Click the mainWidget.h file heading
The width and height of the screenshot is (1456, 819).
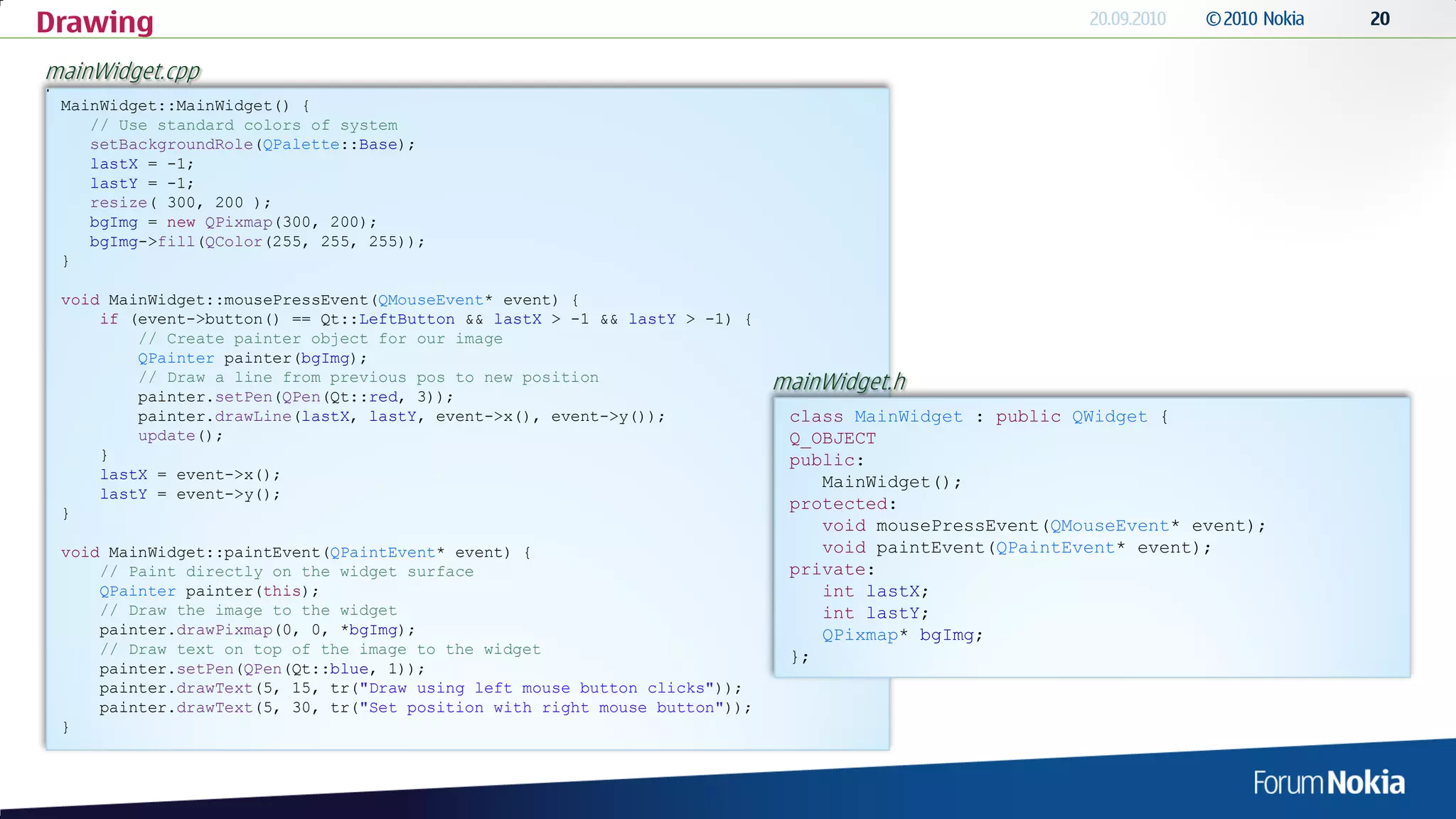pyautogui.click(x=839, y=382)
